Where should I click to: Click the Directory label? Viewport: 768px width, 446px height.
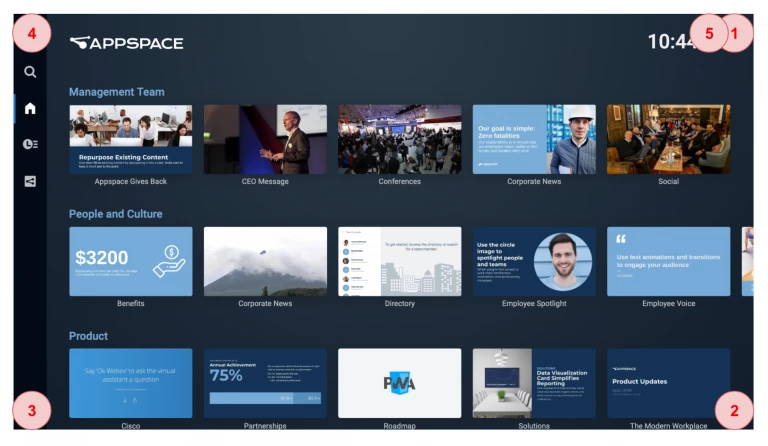pos(400,304)
